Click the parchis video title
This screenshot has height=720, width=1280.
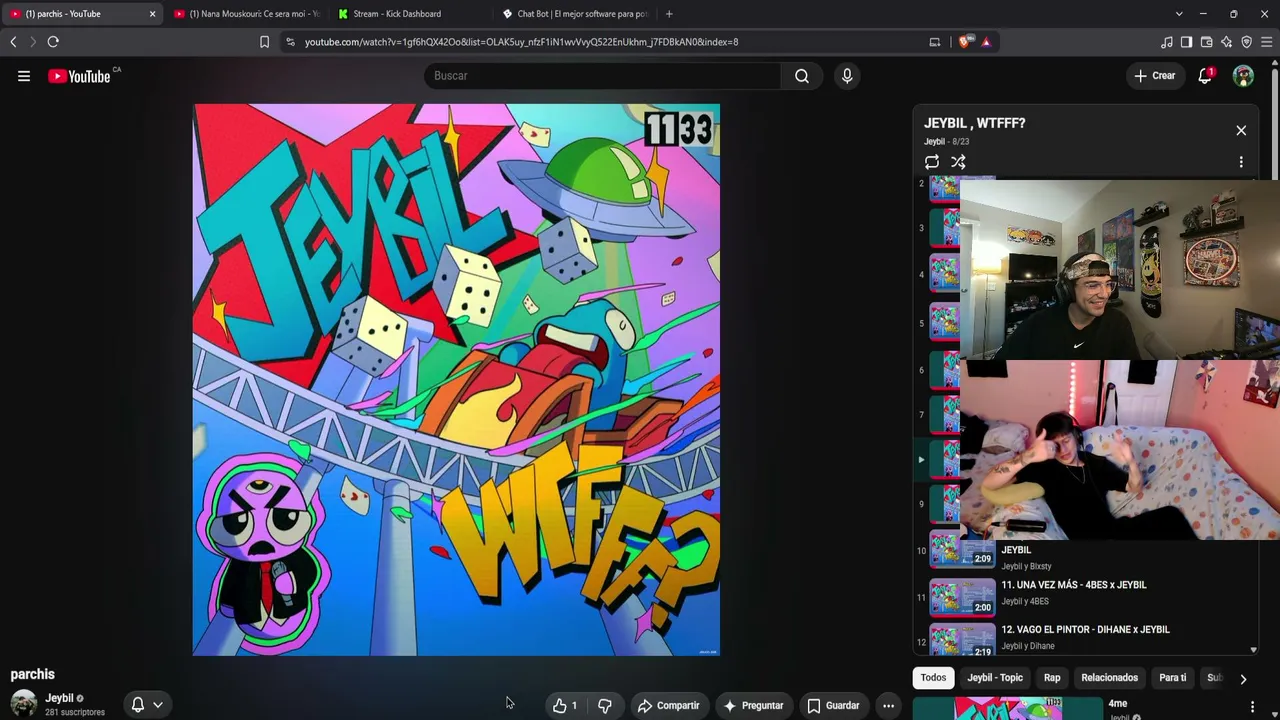point(33,674)
